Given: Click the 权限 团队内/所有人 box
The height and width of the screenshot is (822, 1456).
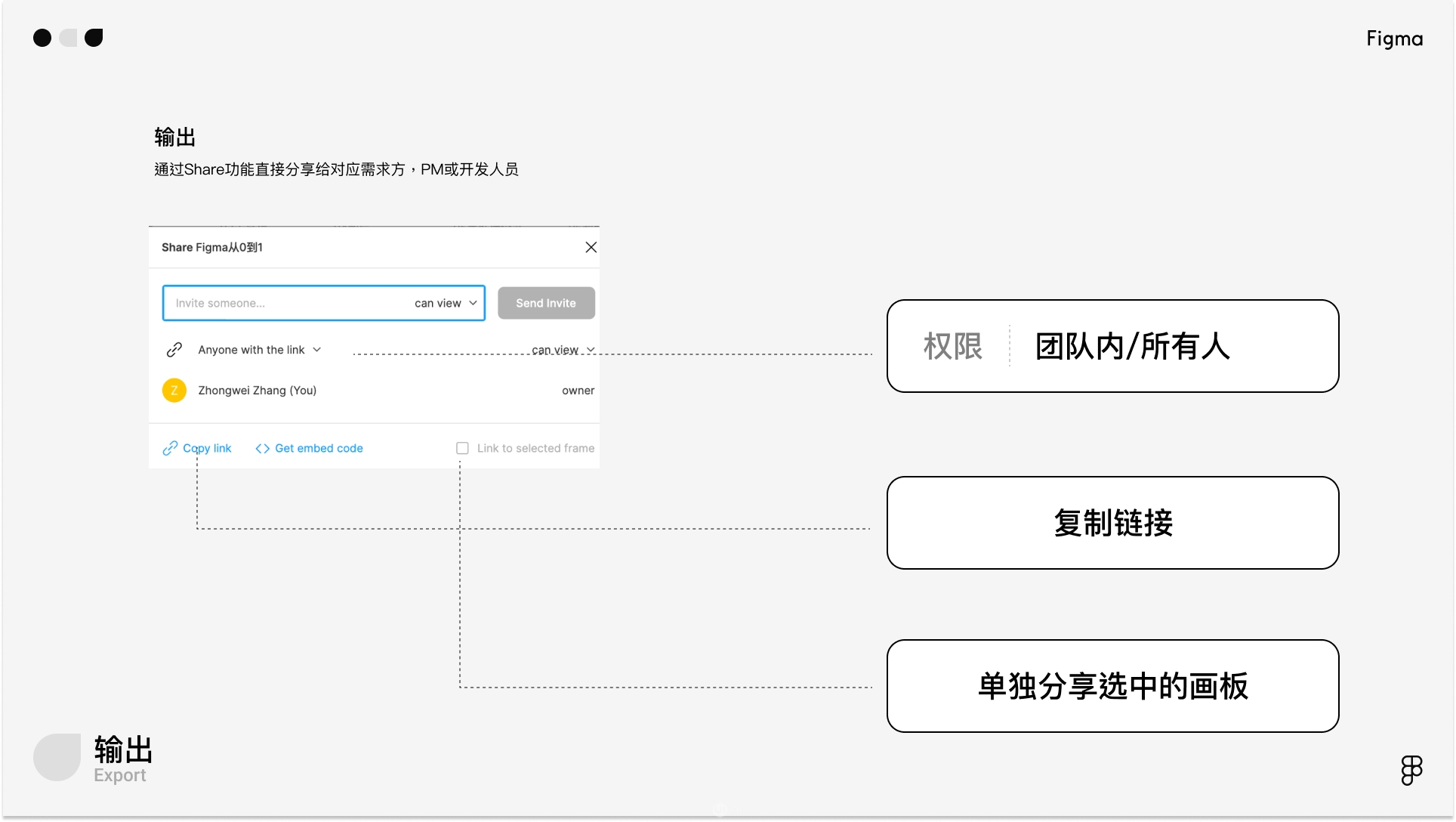Looking at the screenshot, I should coord(1113,346).
